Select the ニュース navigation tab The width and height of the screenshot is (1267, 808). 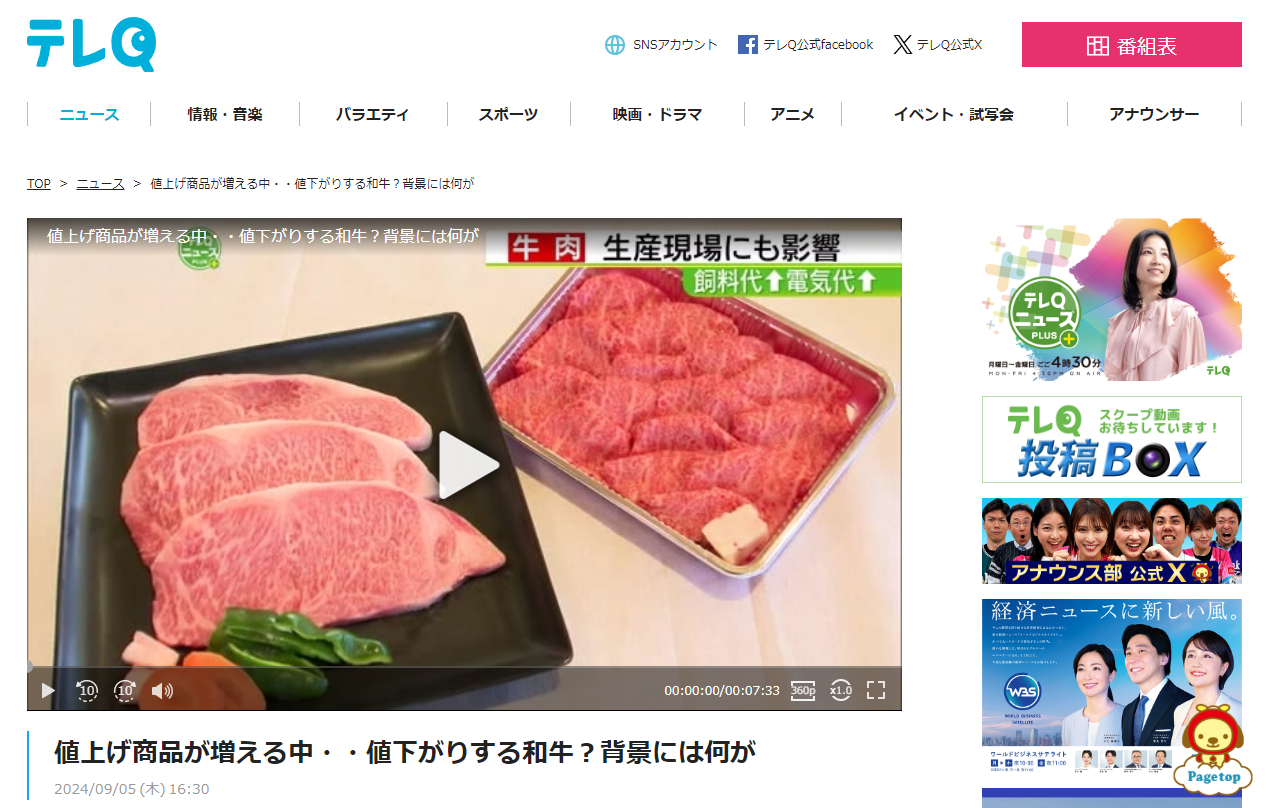tap(89, 114)
